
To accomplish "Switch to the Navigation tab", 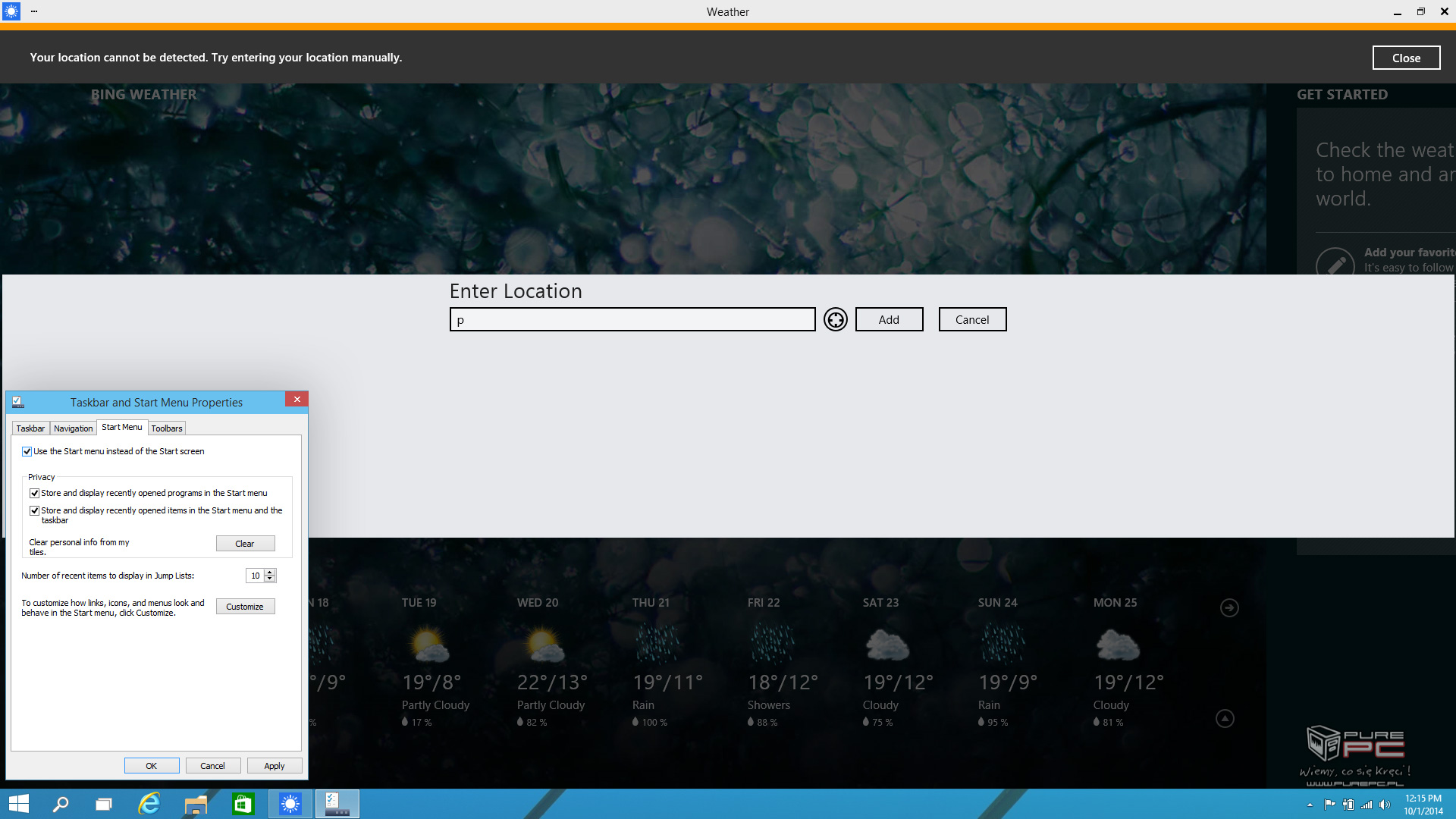I will point(73,428).
